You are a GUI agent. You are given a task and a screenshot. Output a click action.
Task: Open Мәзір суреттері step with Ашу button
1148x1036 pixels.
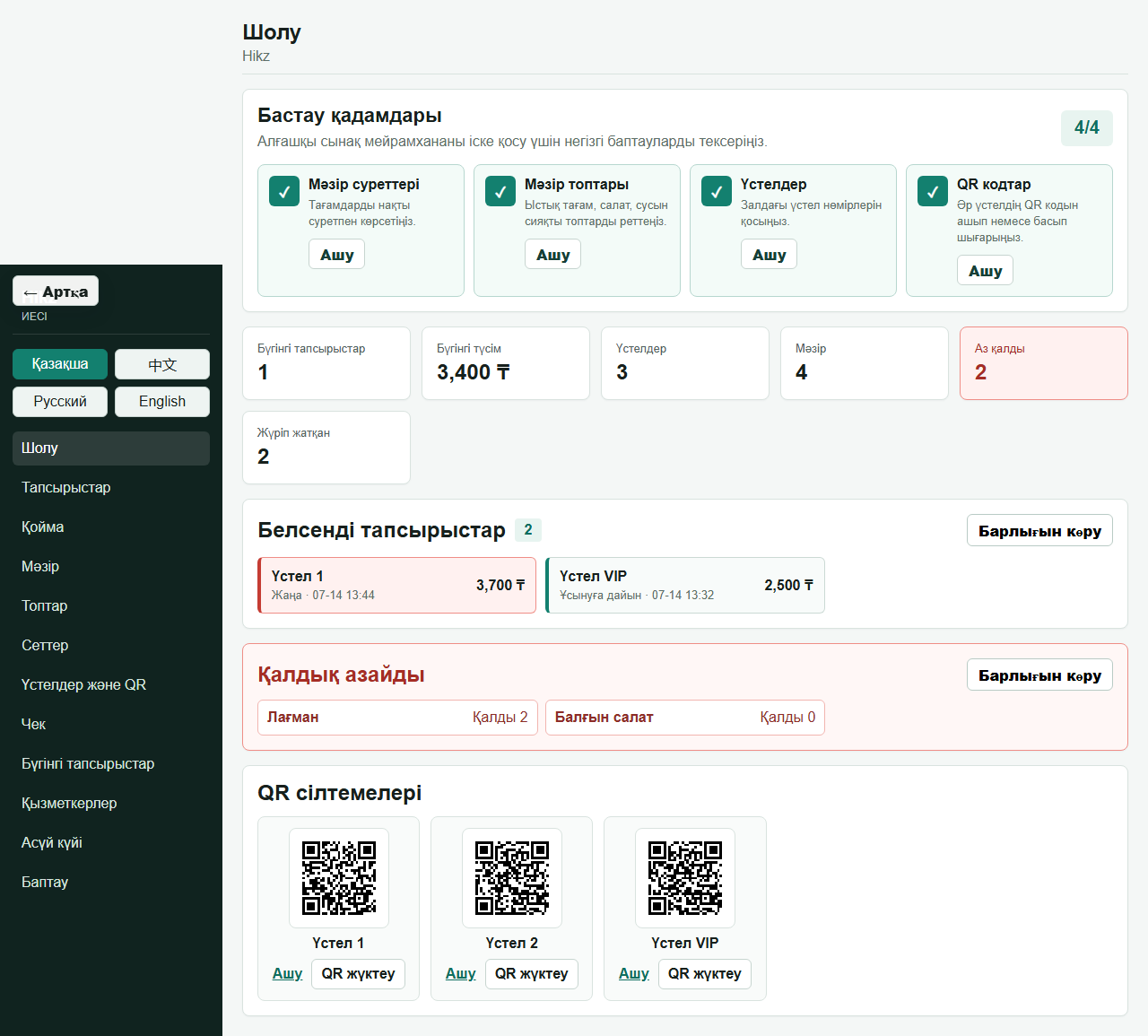[x=337, y=255]
